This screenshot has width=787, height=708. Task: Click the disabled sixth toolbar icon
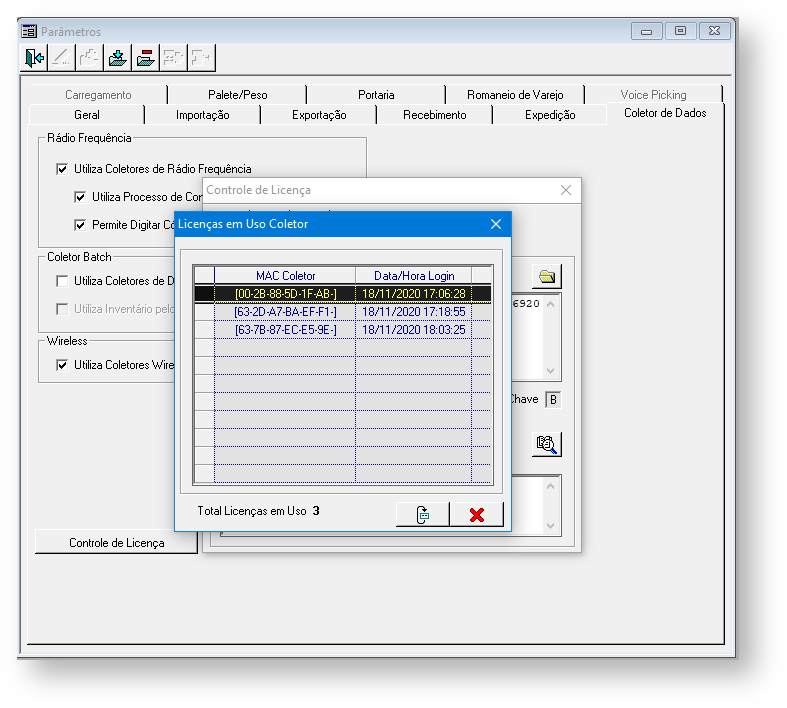[174, 58]
